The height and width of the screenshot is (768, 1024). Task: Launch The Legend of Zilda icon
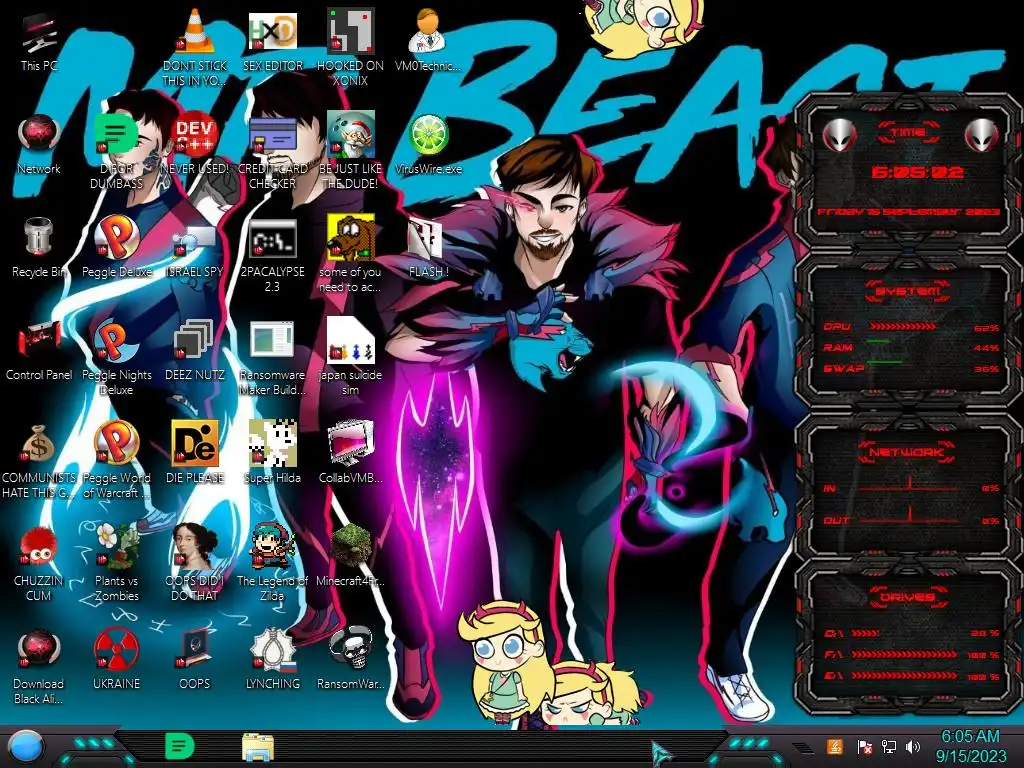tap(273, 564)
